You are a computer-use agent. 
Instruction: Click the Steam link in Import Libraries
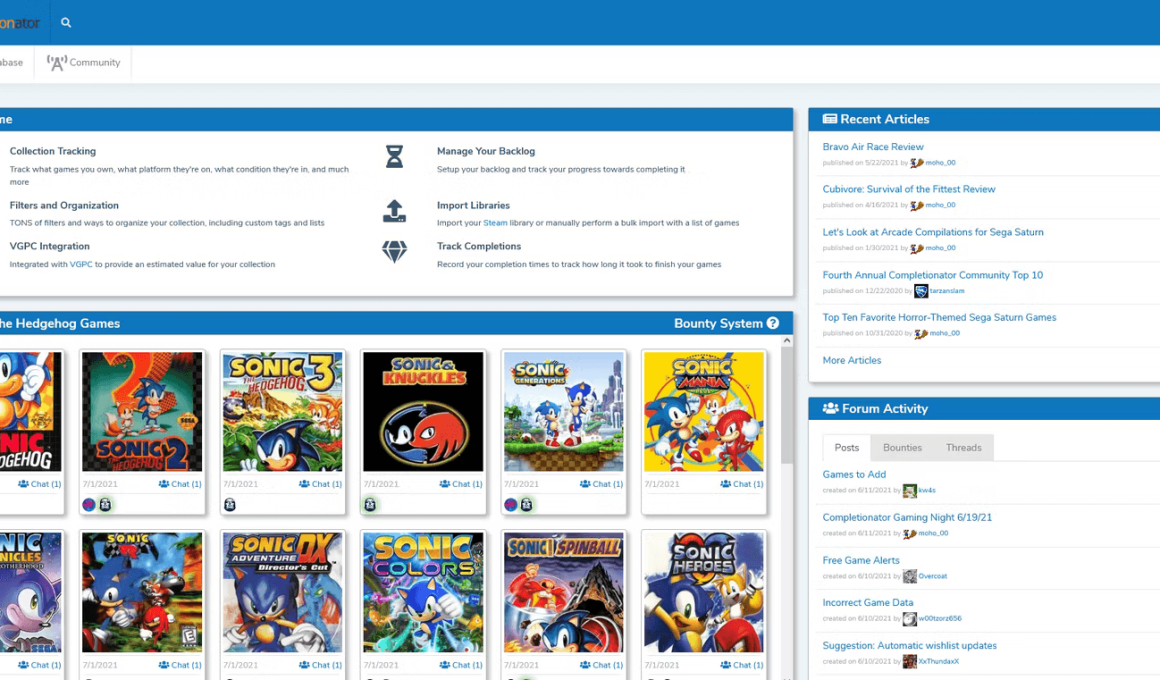tap(495, 223)
